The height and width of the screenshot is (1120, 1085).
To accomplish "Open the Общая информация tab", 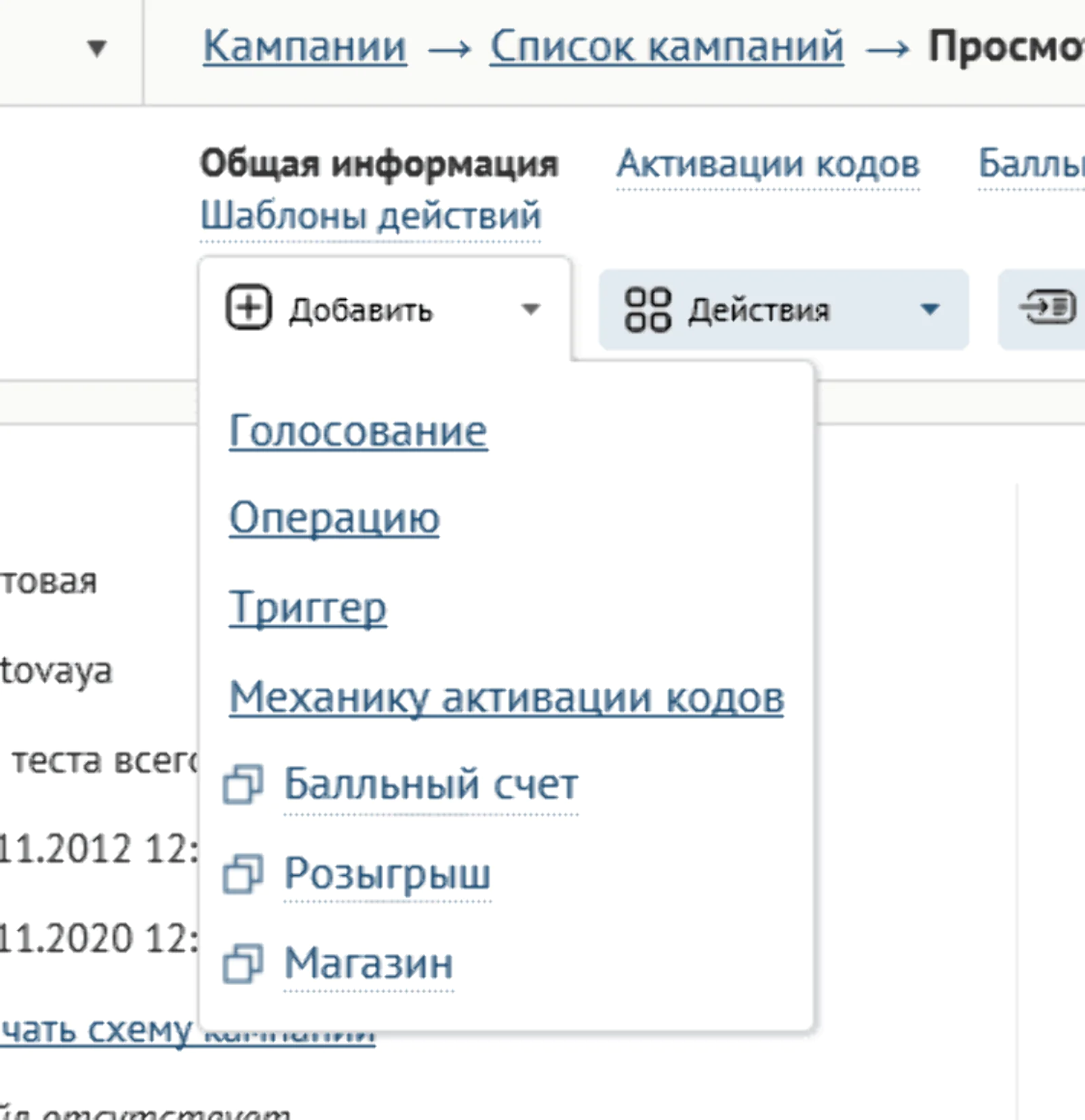I will pos(379,163).
